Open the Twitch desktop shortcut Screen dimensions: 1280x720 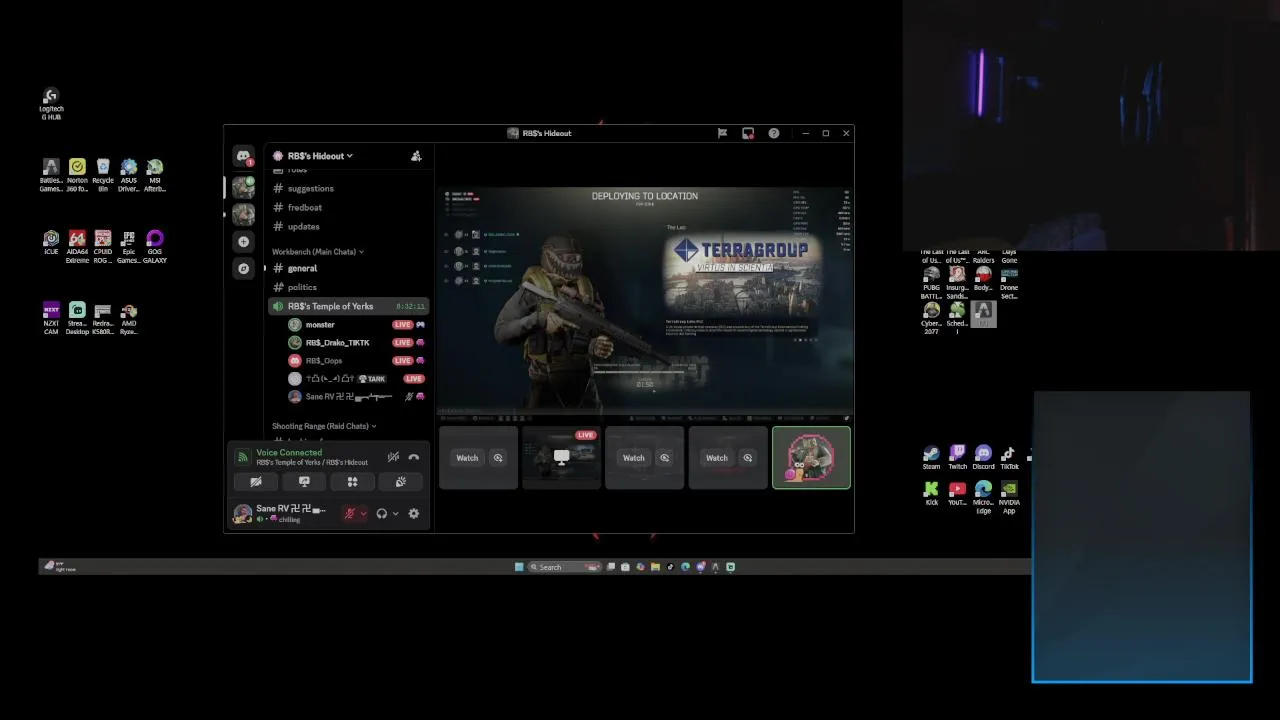[957, 458]
